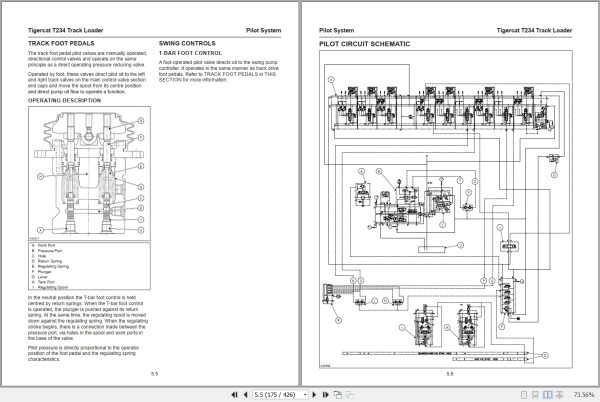Click the 'H Tank Port' legend entry

43,282
